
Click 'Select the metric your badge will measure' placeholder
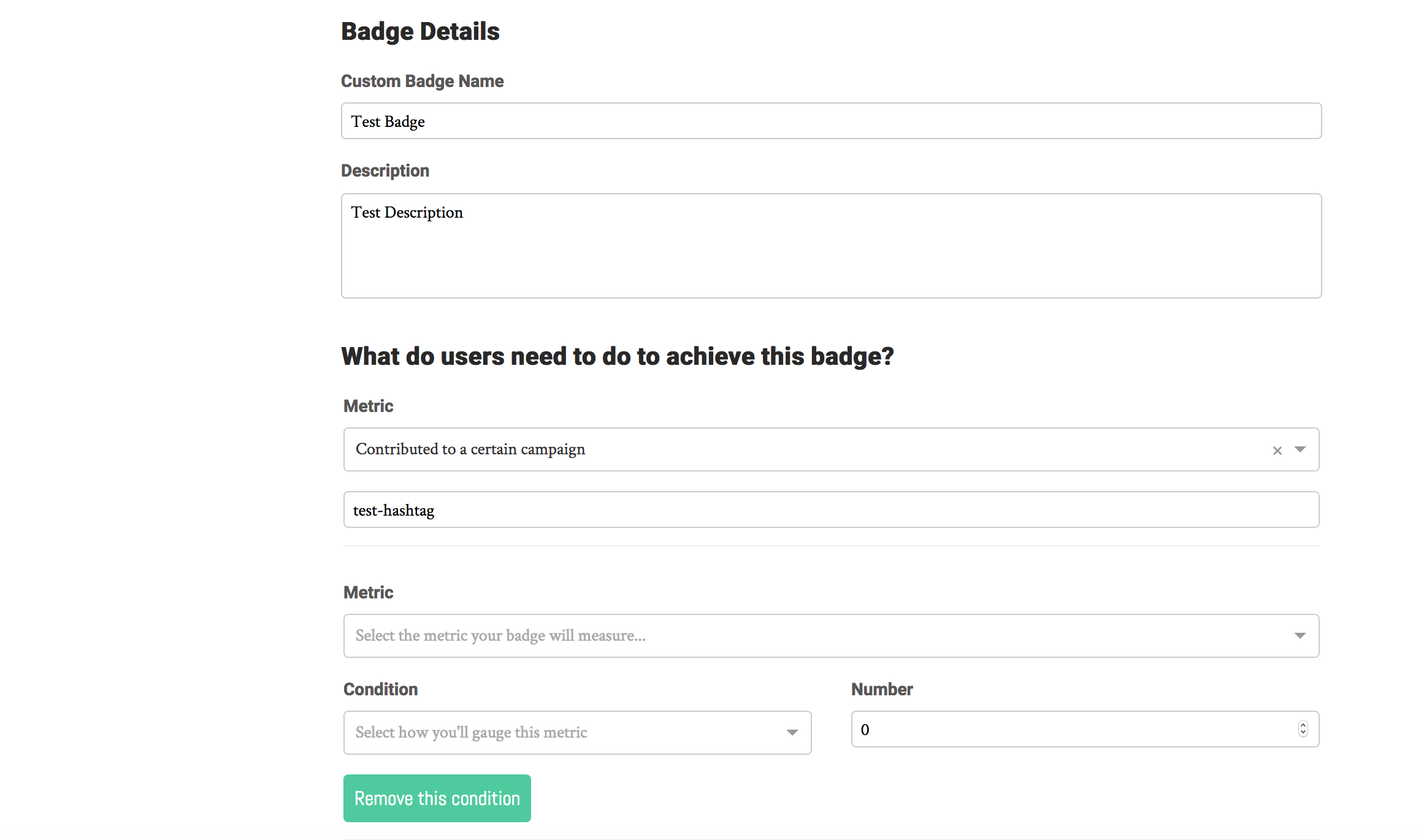tap(500, 636)
